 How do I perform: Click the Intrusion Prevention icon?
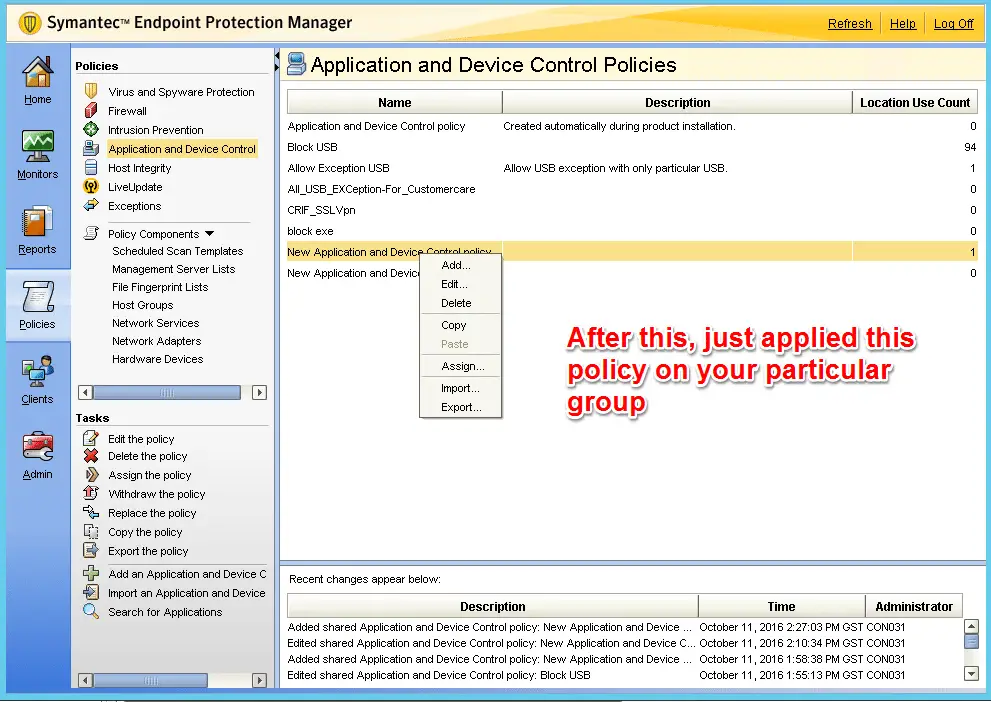pos(91,130)
